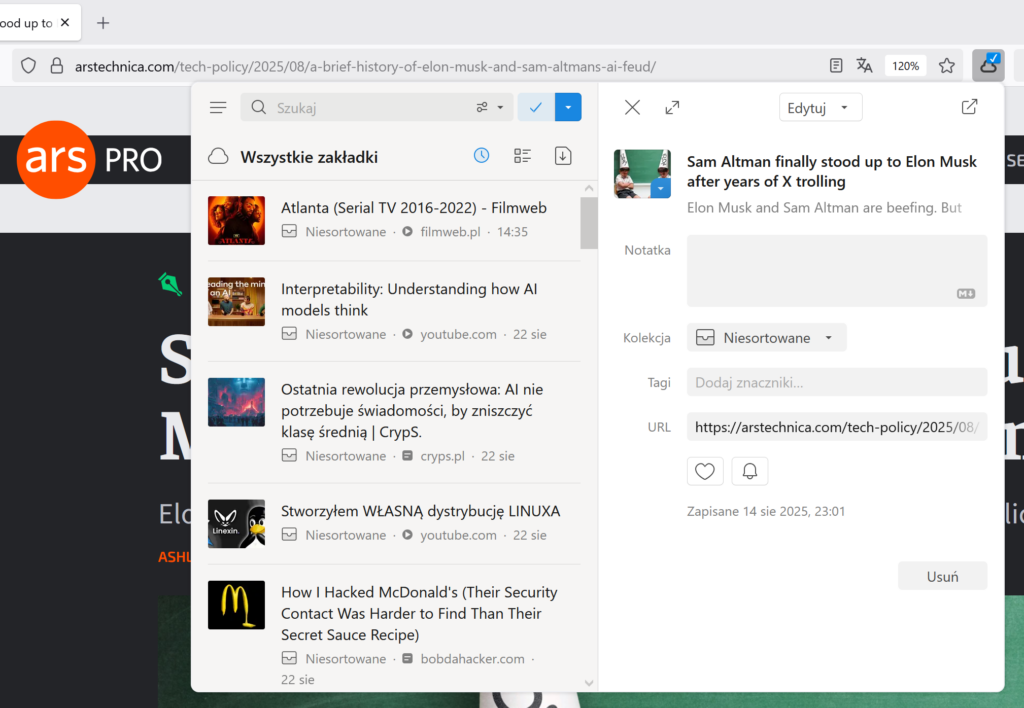
Task: Toggle the reminder bell button
Action: [x=750, y=471]
